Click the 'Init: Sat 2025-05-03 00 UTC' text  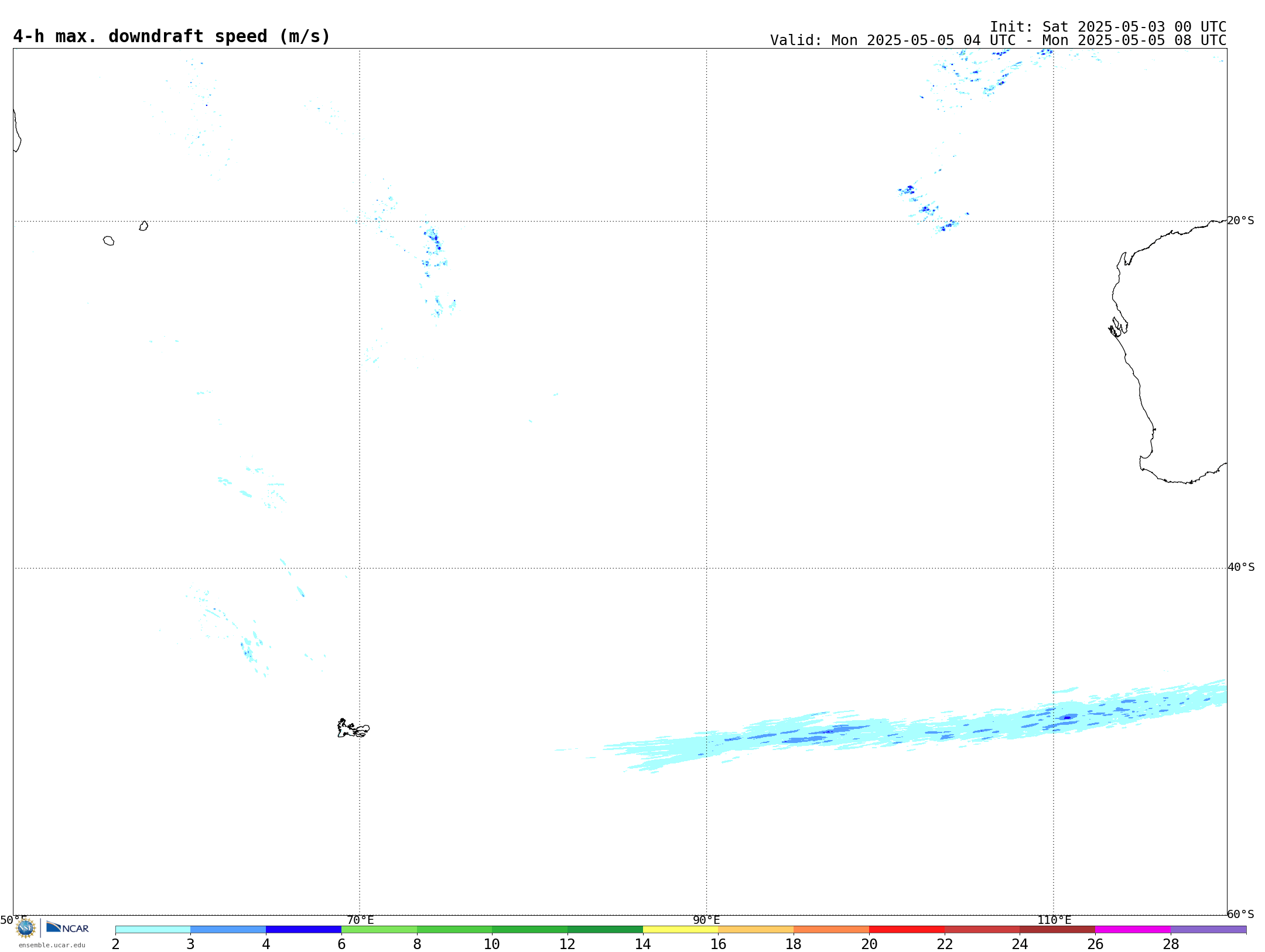1108,27
